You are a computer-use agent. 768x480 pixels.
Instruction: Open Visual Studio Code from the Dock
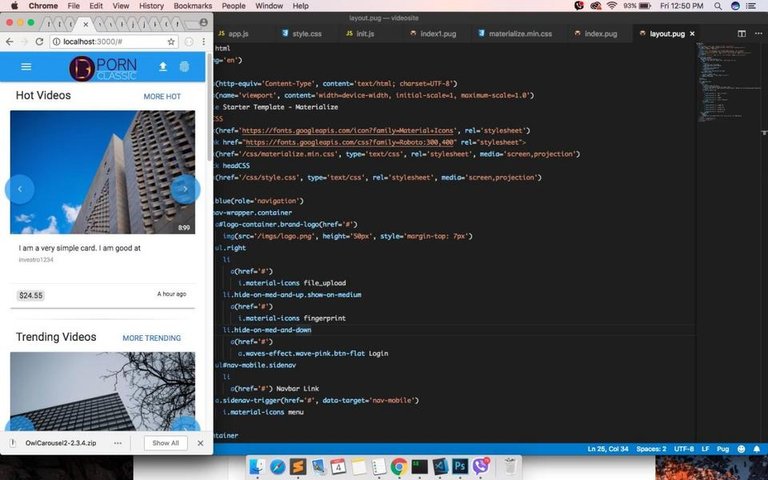(x=440, y=467)
